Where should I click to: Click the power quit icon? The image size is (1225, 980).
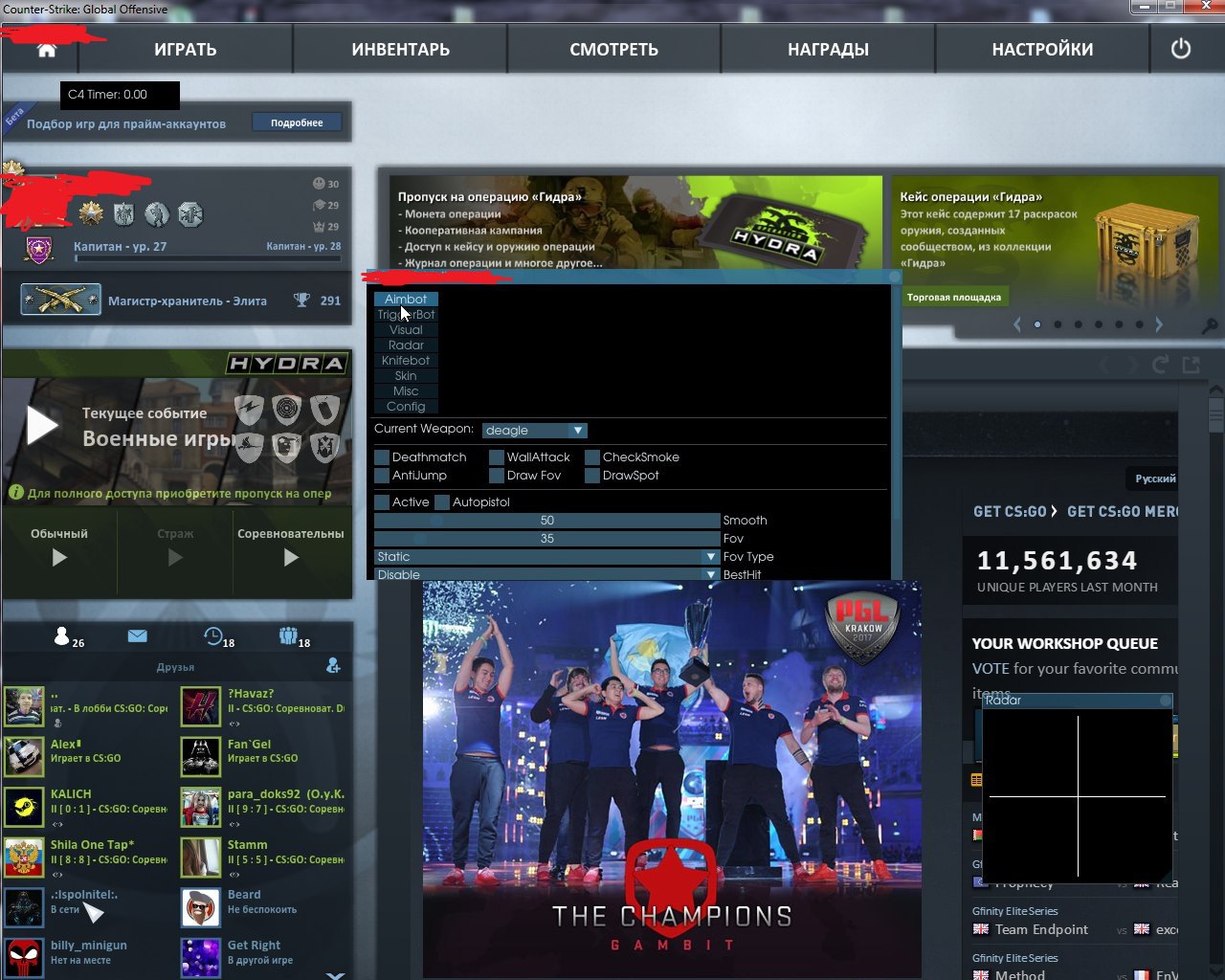pos(1181,49)
